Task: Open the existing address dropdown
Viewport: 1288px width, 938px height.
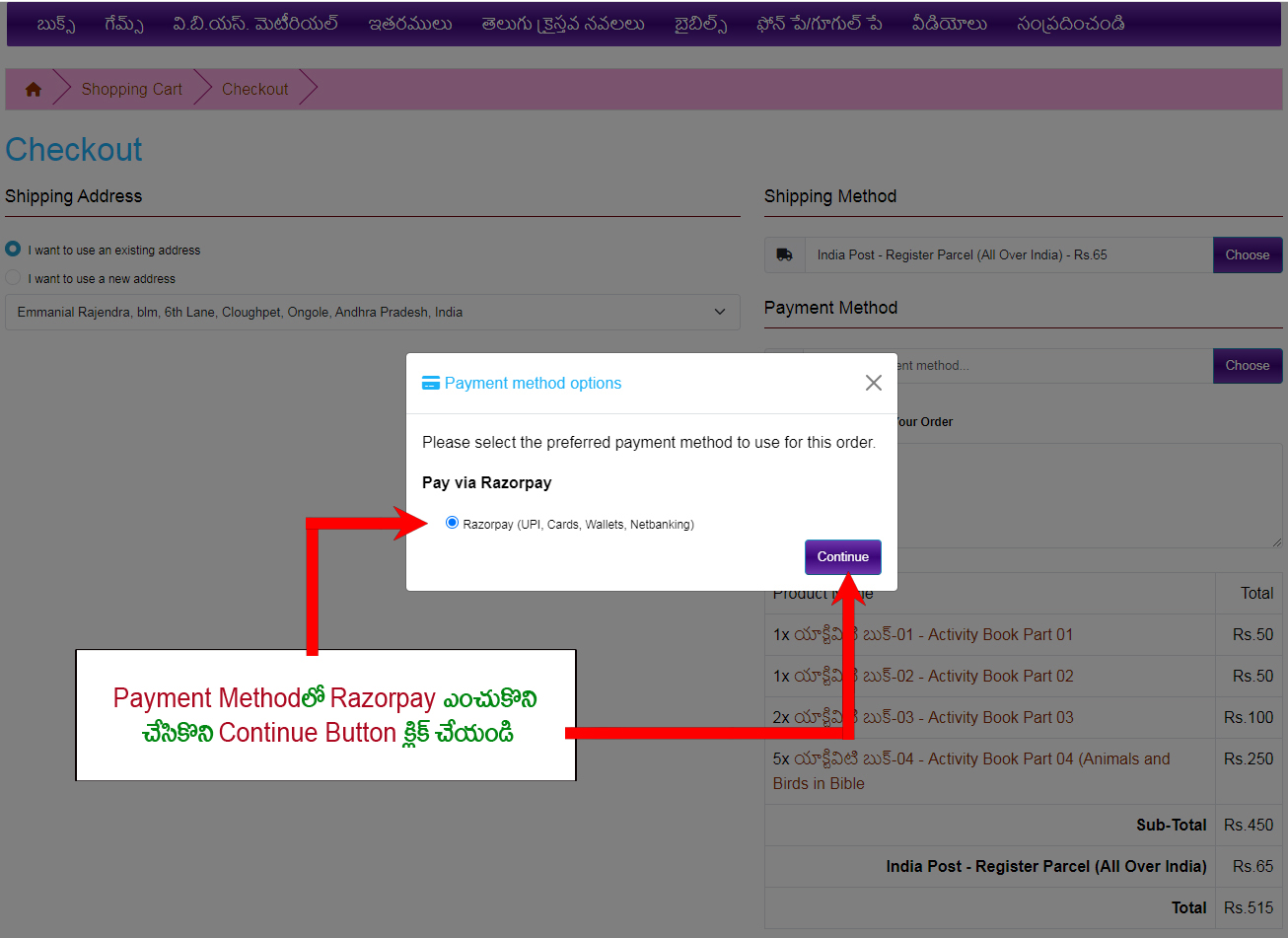Action: click(x=373, y=312)
